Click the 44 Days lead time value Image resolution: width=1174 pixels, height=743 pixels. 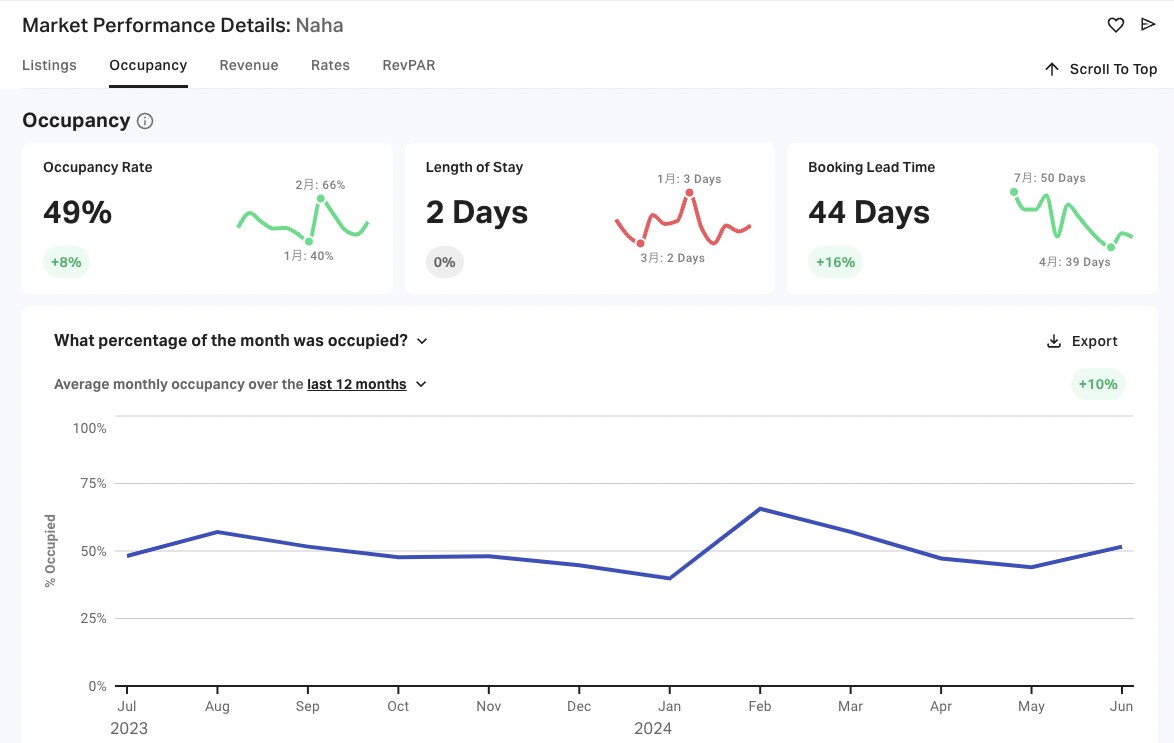pyautogui.click(x=869, y=213)
